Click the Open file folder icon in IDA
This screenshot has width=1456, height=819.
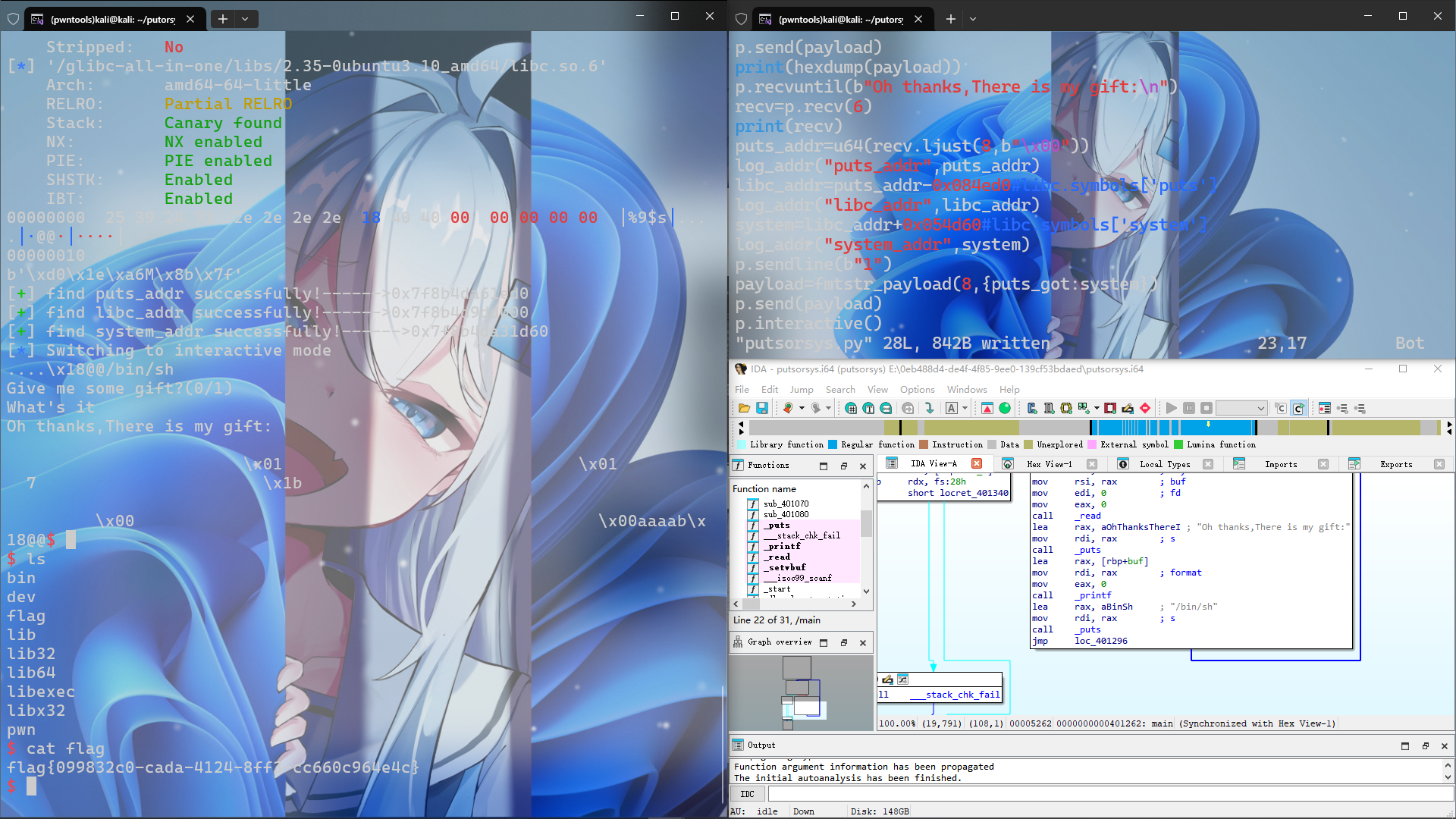[x=744, y=408]
